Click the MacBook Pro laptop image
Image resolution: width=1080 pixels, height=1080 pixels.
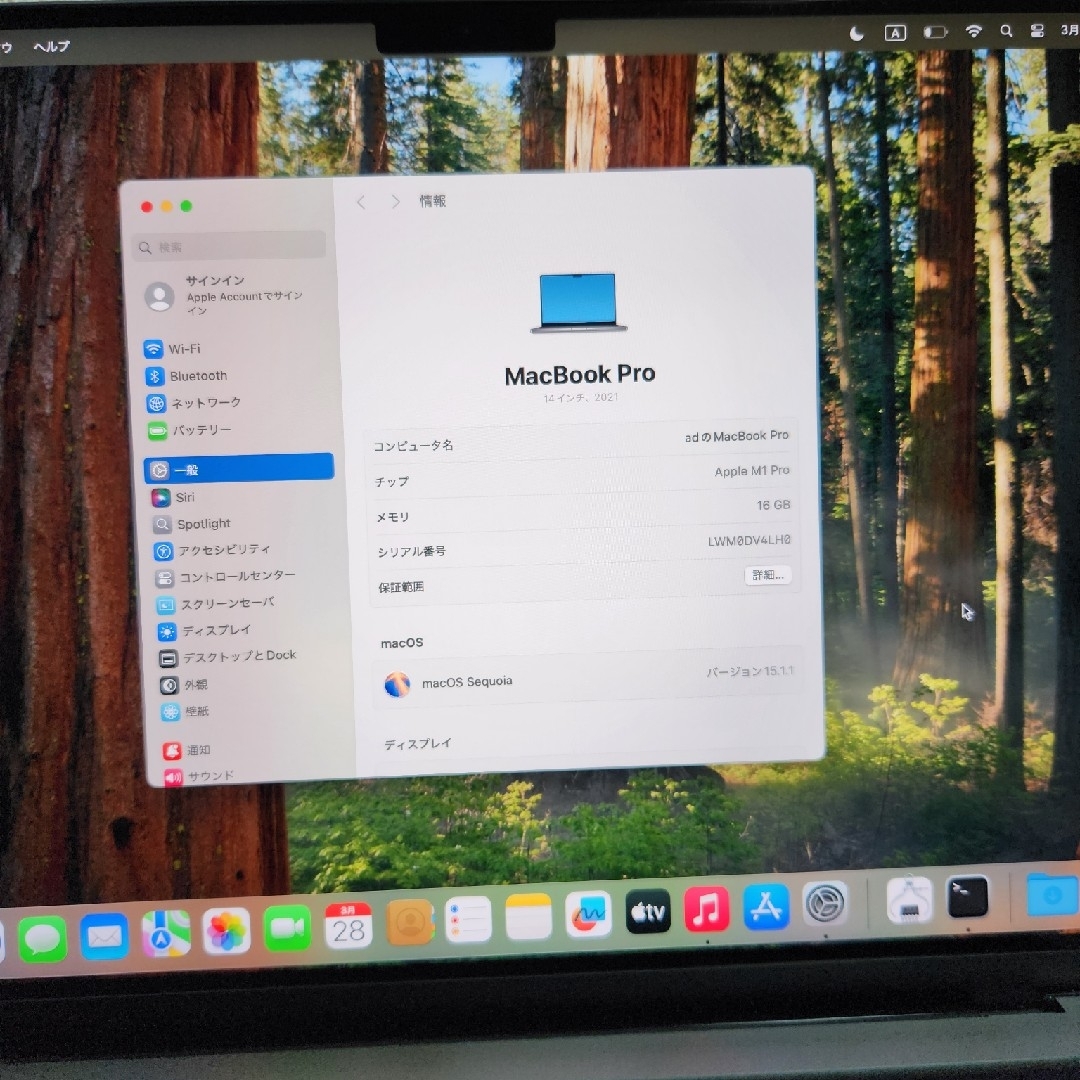[579, 303]
